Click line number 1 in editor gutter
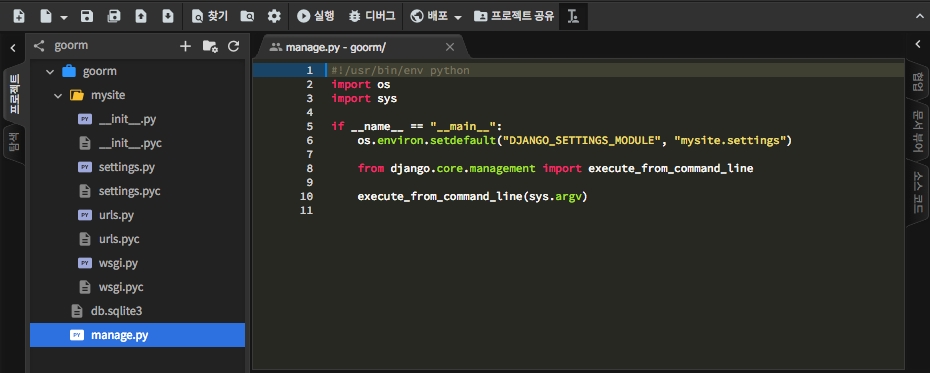Viewport: 930px width, 373px height. (309, 71)
